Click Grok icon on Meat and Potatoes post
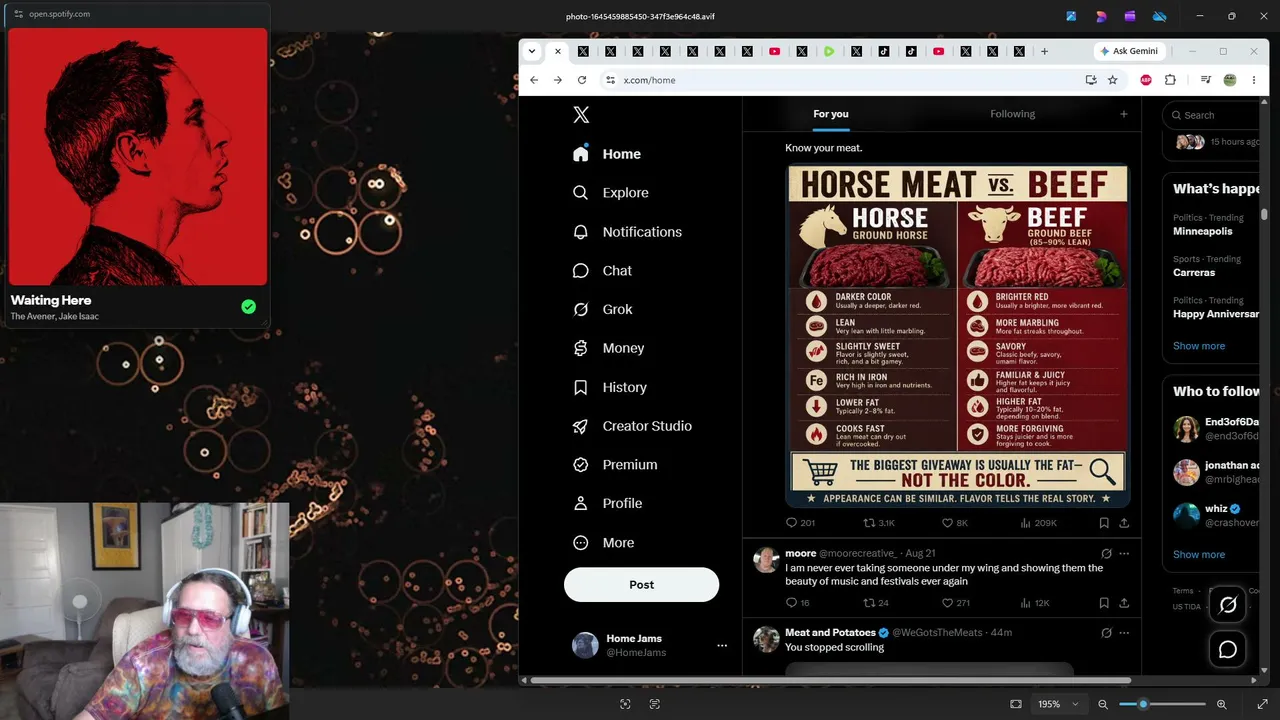This screenshot has width=1280, height=720. (1106, 633)
